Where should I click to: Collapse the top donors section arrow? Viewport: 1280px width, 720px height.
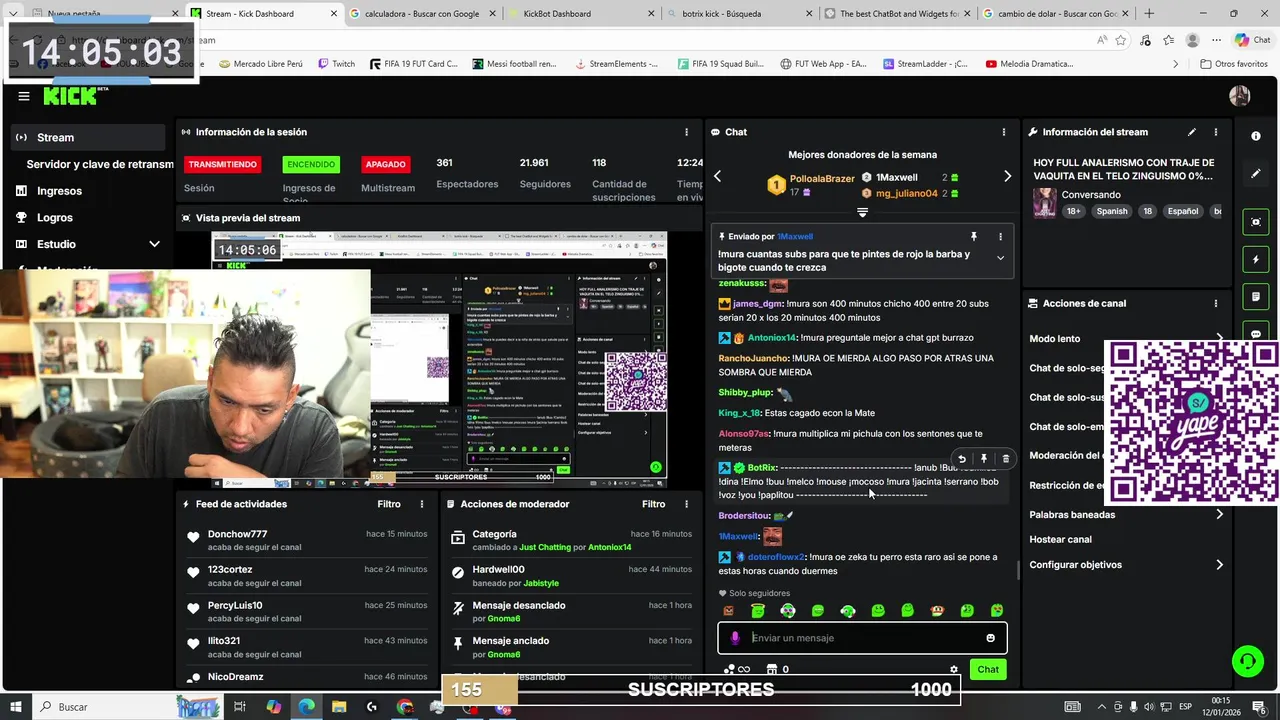[x=862, y=212]
